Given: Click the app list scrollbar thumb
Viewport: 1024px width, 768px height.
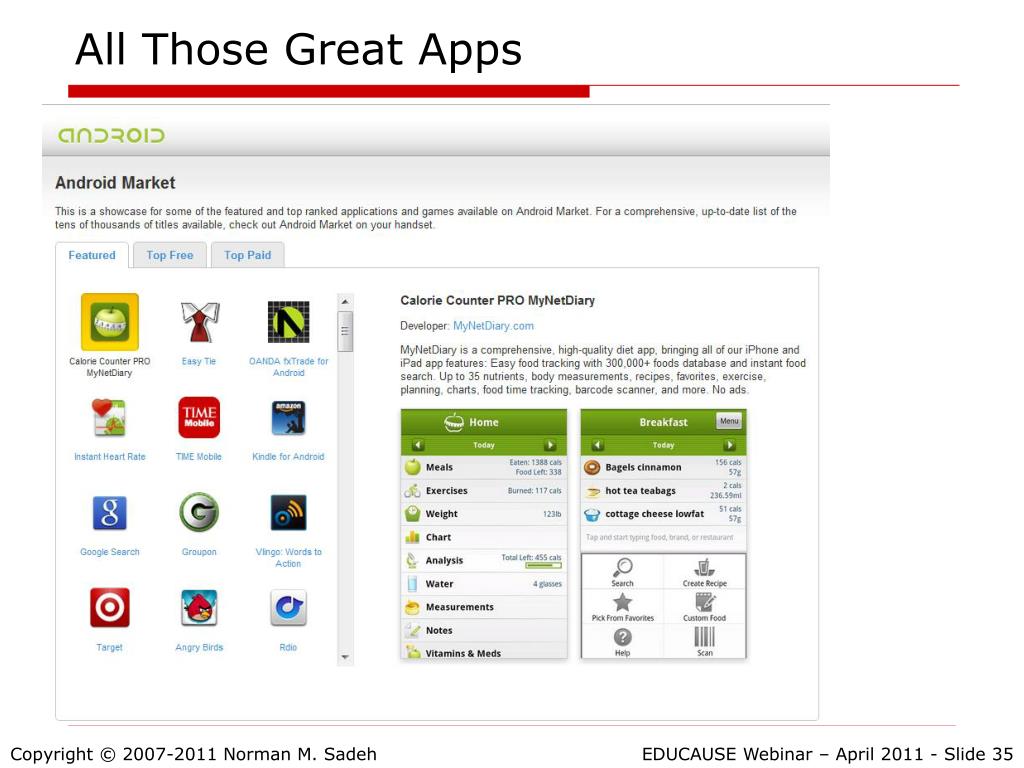Looking at the screenshot, I should [345, 331].
